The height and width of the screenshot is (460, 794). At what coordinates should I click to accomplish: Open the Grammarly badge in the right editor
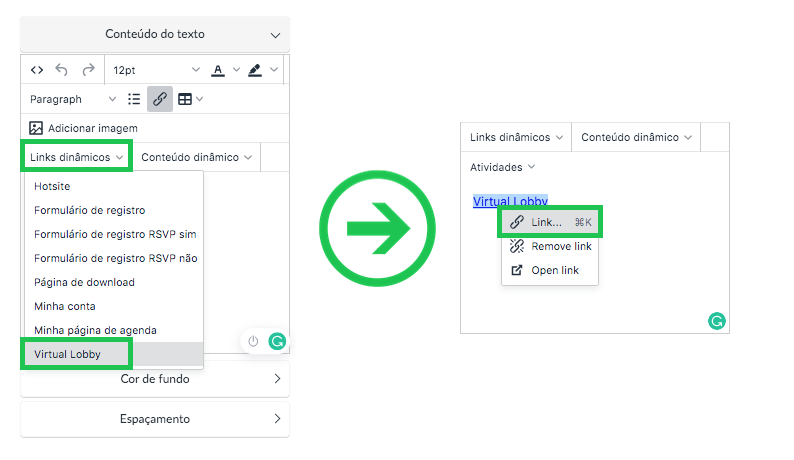tap(717, 321)
